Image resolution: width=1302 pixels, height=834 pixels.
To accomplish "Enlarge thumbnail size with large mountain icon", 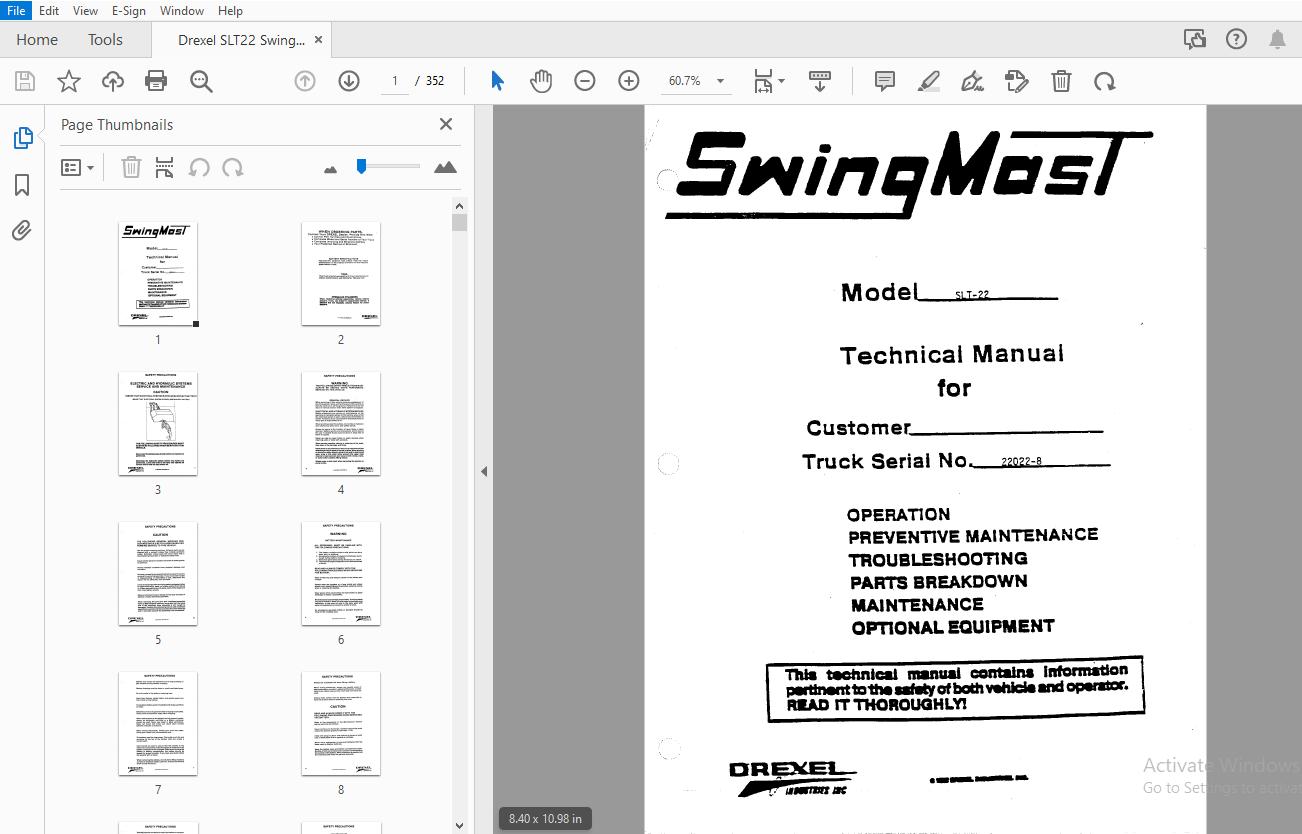I will click(445, 167).
